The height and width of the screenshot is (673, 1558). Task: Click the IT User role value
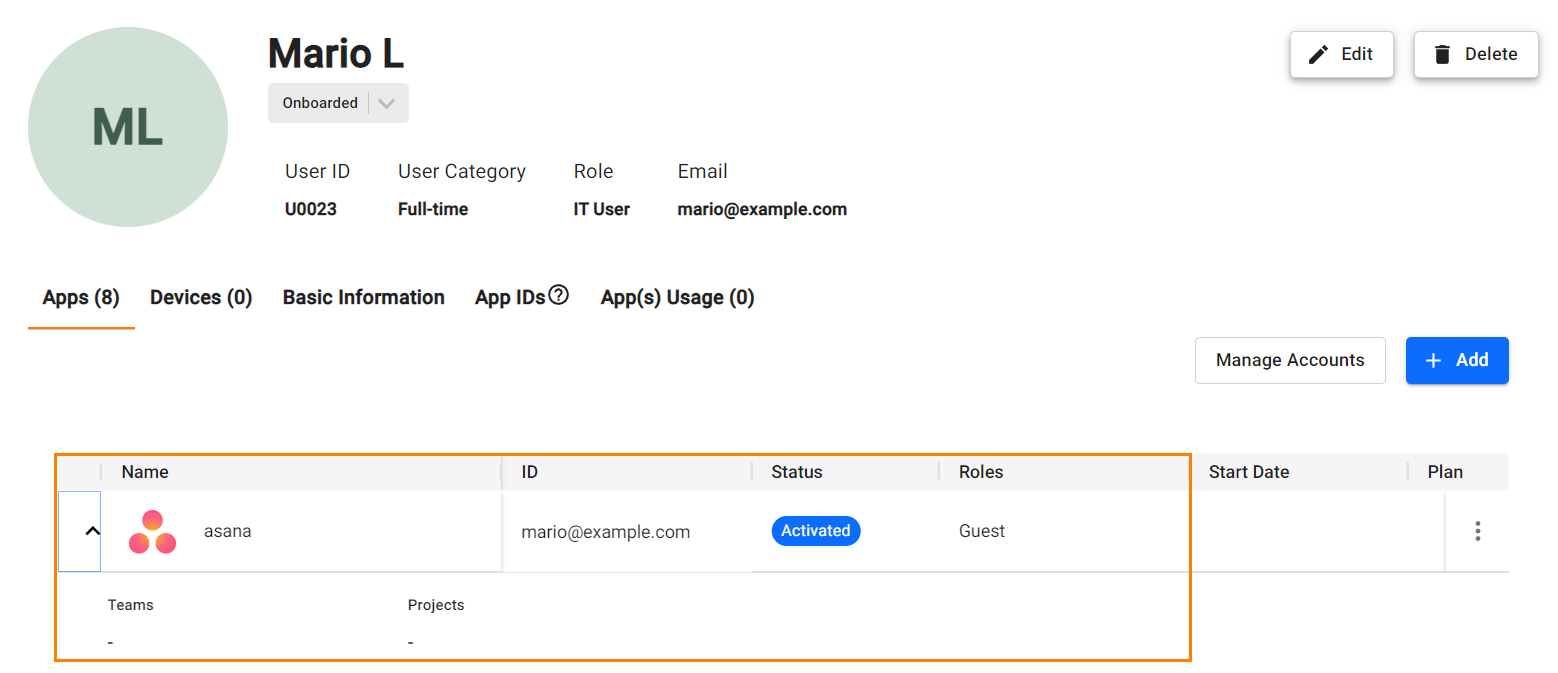(x=602, y=210)
